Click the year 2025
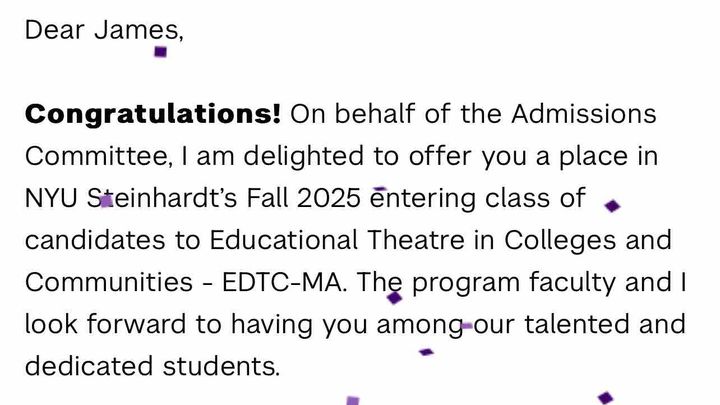 (x=329, y=199)
